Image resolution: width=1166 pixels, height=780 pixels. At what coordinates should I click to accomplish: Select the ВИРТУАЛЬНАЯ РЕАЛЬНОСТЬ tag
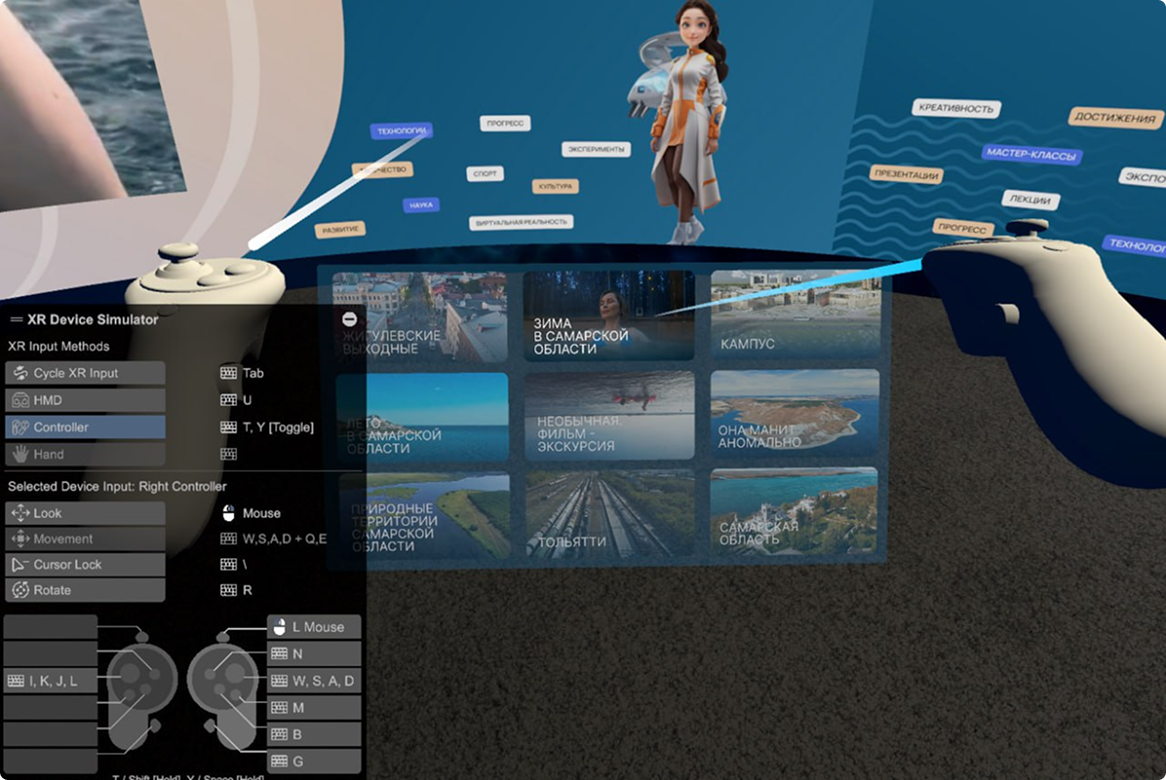pos(521,222)
